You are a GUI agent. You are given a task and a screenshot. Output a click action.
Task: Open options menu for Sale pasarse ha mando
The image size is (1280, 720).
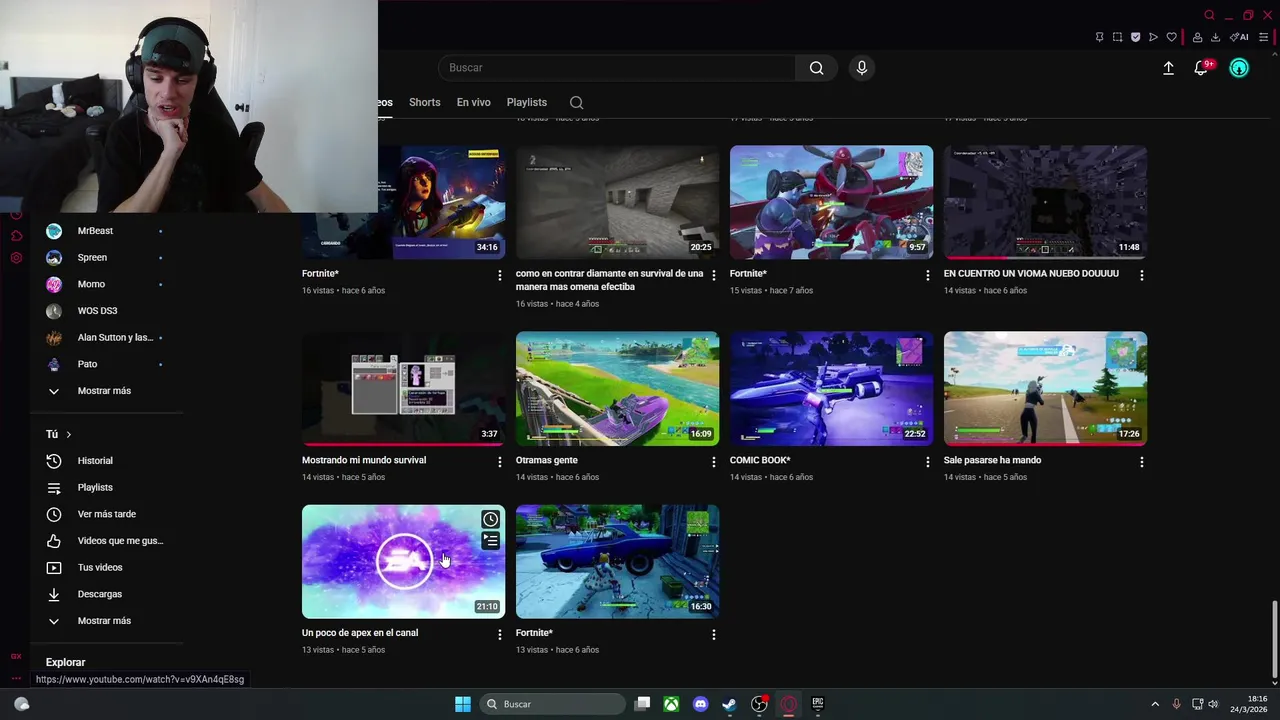click(1141, 462)
